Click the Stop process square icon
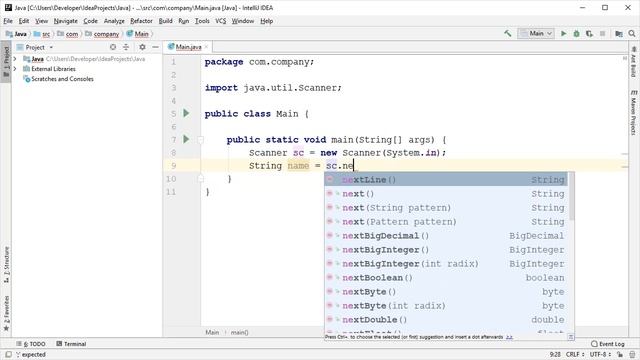The height and width of the screenshot is (360, 640). [x=602, y=33]
